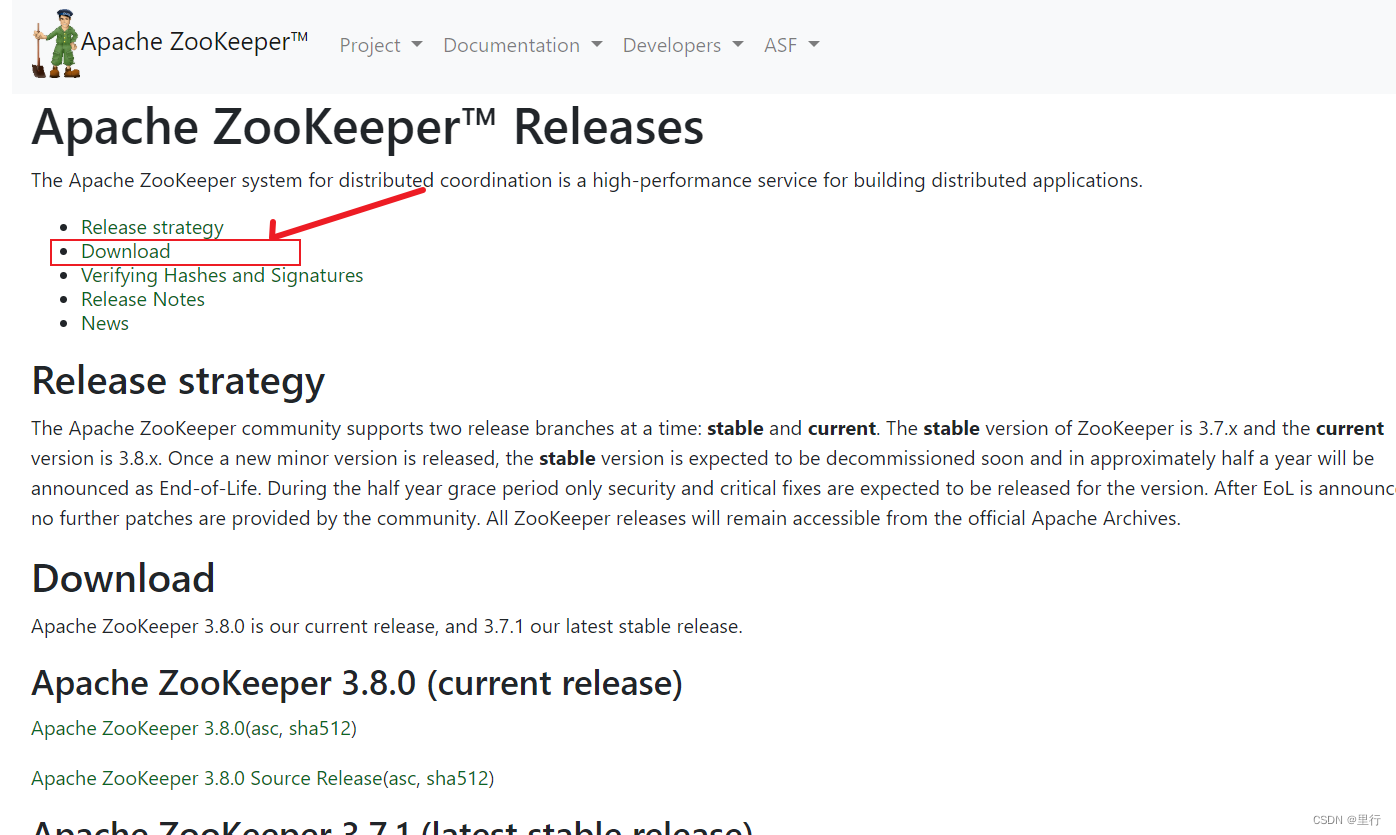1396x835 pixels.
Task: Open the Release Notes link
Action: click(x=143, y=299)
